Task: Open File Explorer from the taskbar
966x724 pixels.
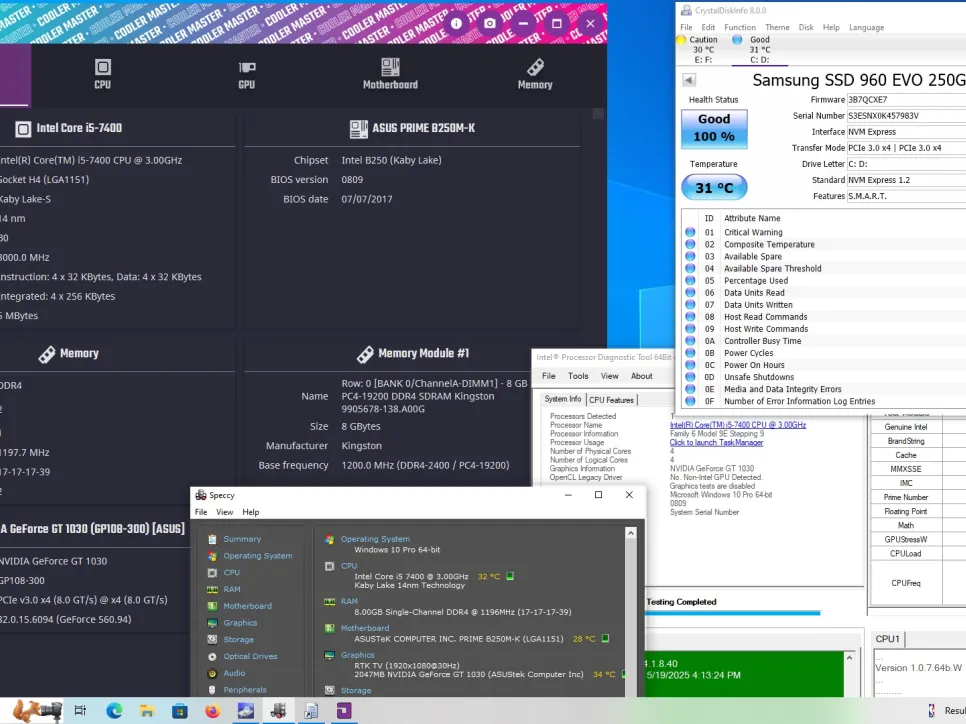Action: [147, 711]
